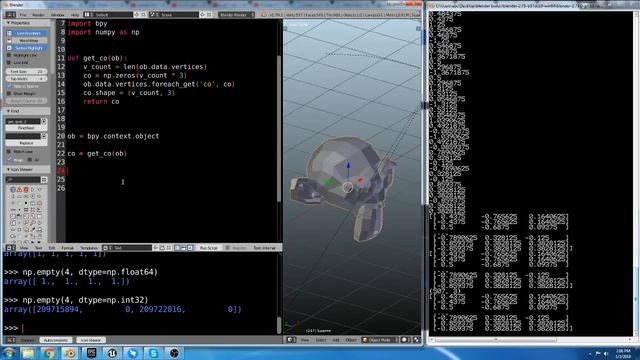Delete the current Default screen layout
Screen dimensions: 640x360
pos(143,15)
